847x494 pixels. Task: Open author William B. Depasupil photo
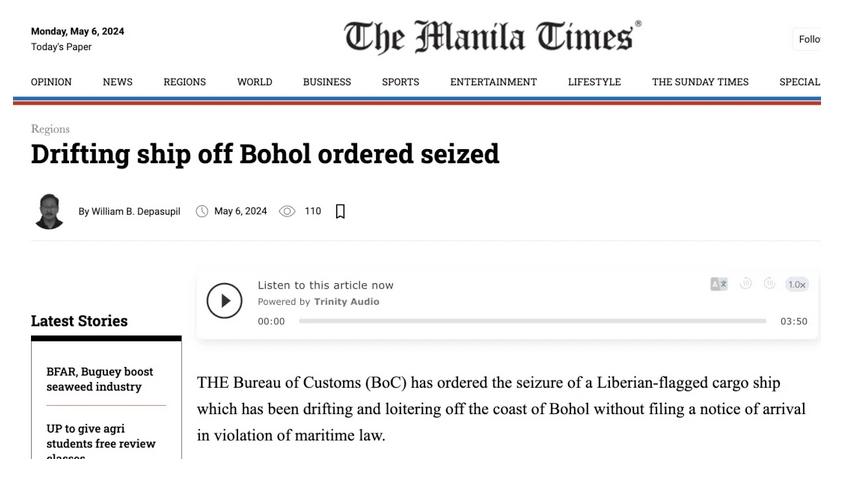(x=49, y=211)
